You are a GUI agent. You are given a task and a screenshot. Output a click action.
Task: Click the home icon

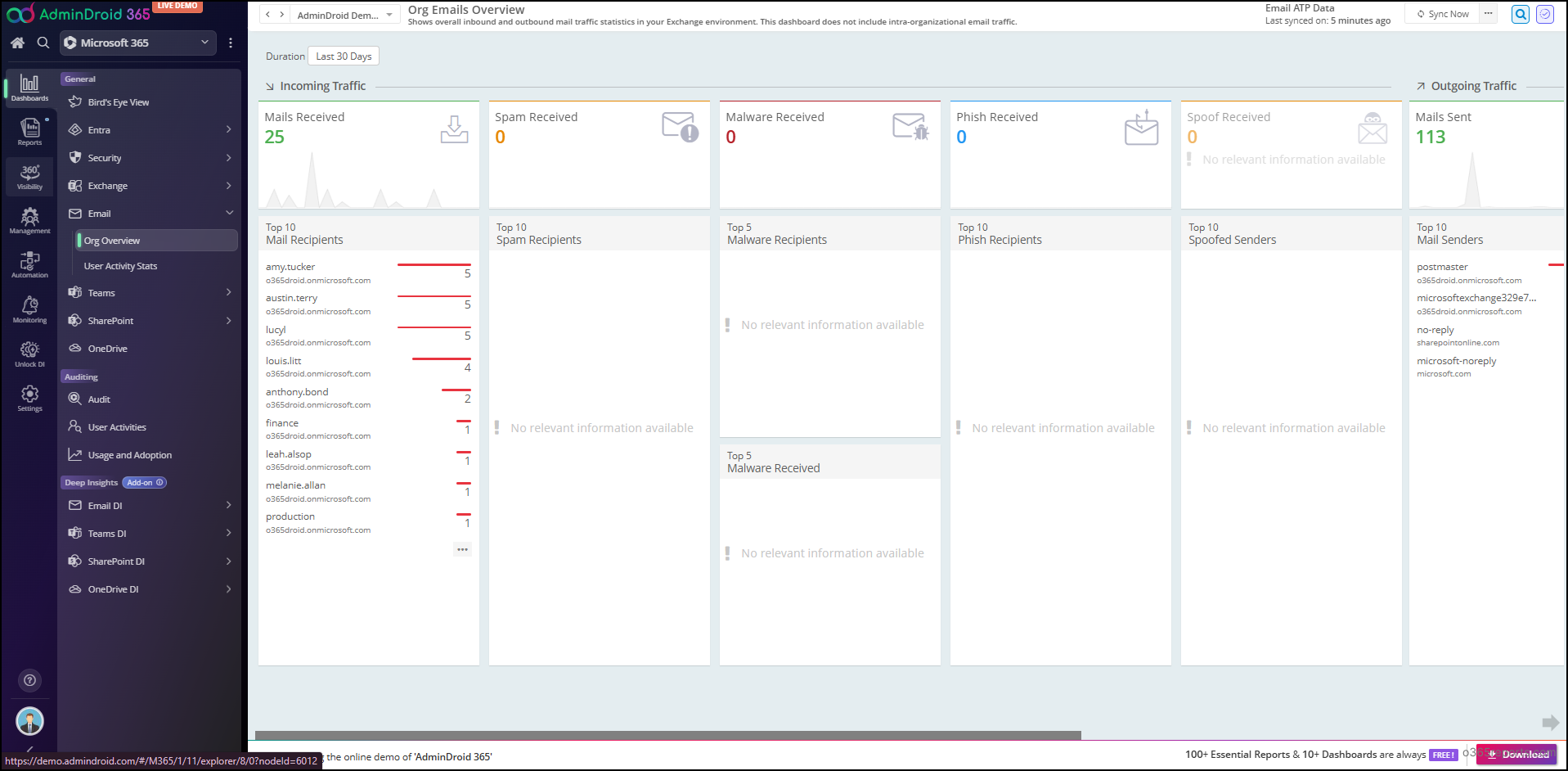pos(17,43)
